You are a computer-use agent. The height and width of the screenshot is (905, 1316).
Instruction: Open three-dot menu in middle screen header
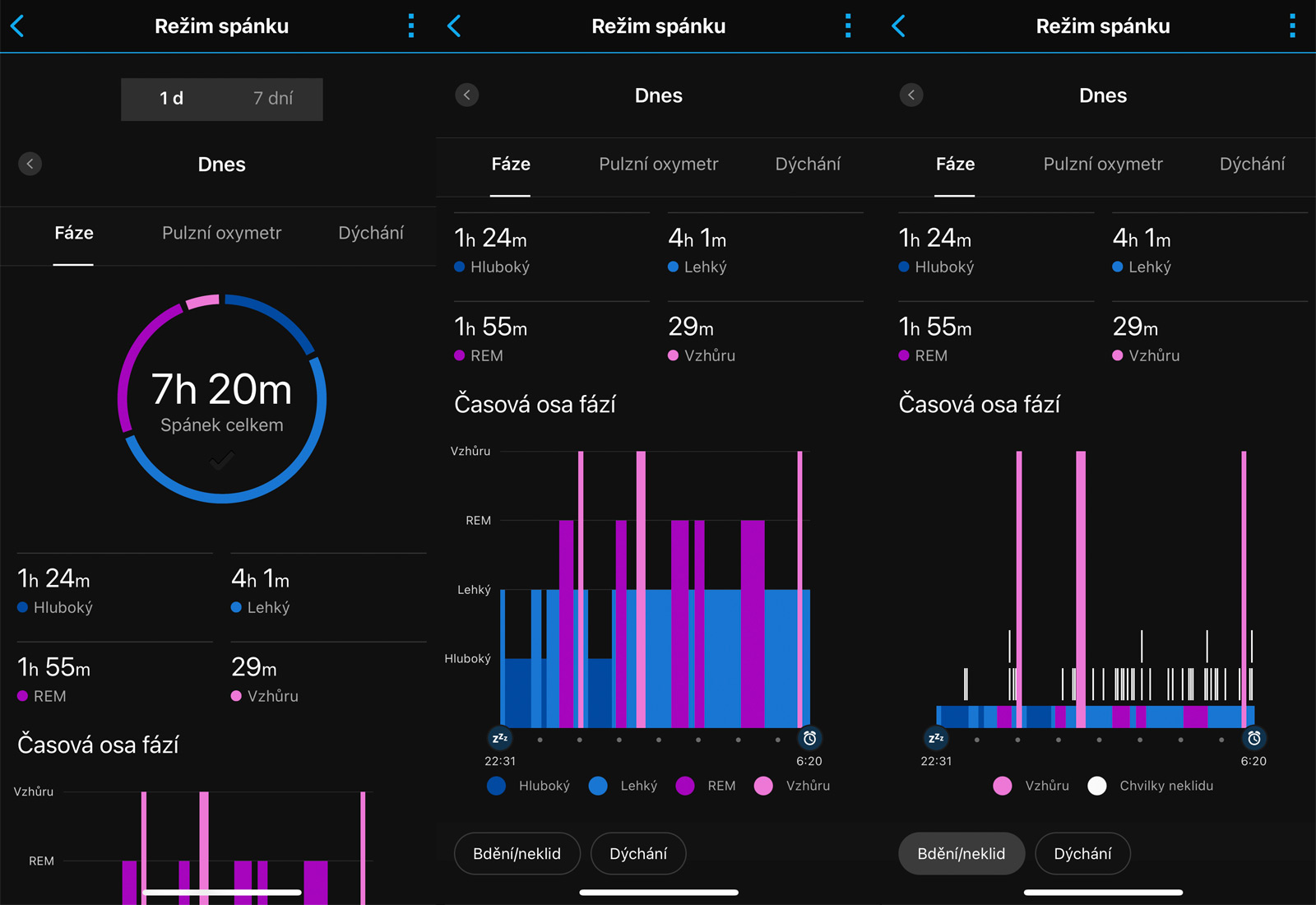(x=848, y=26)
